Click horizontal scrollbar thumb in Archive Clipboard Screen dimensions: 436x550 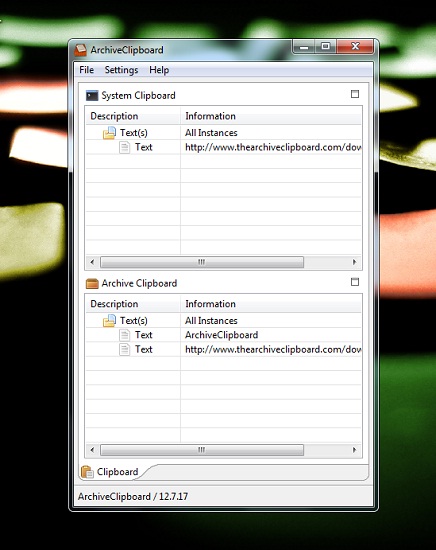[202, 450]
